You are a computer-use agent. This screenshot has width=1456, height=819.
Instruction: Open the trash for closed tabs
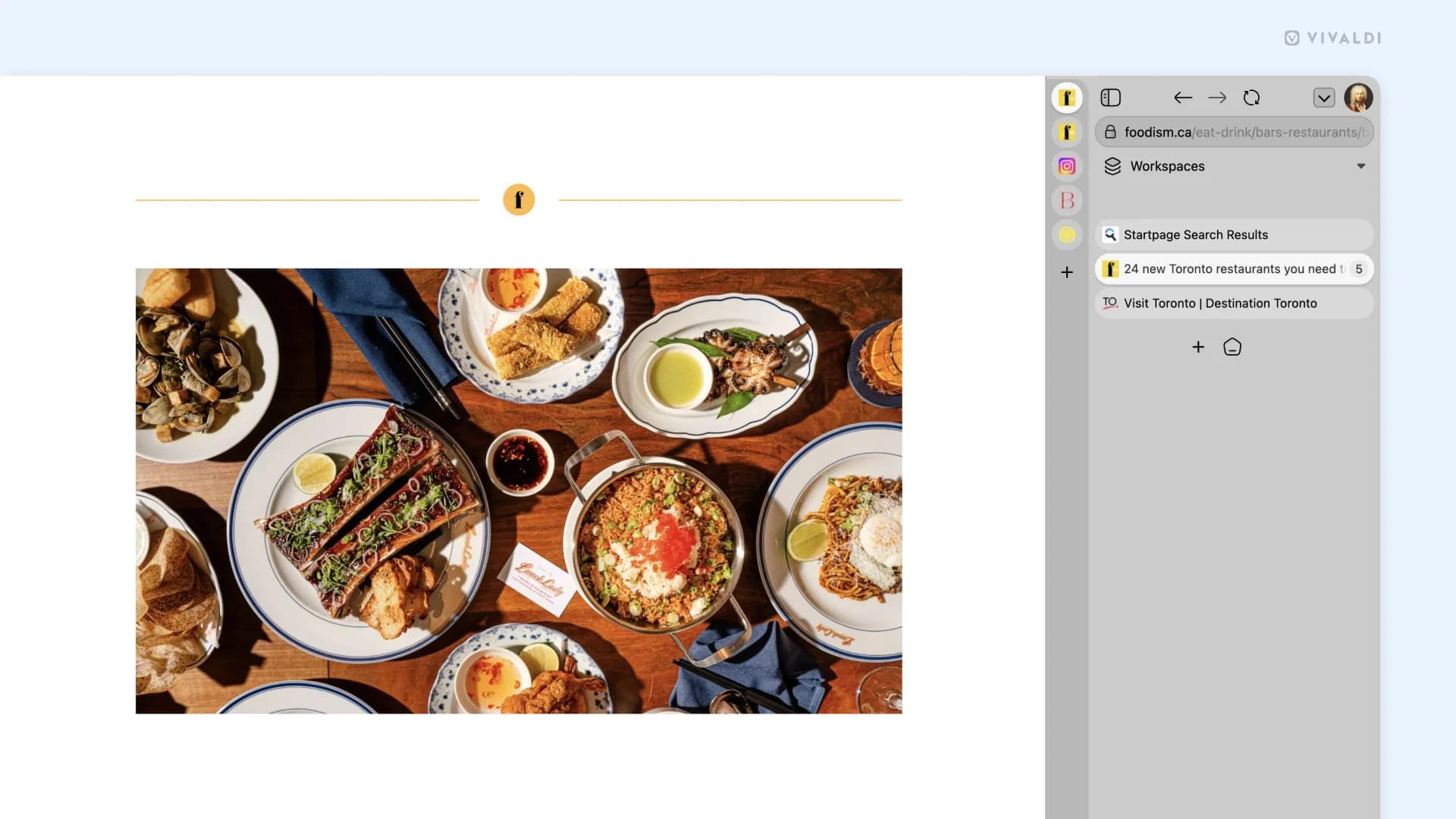pyautogui.click(x=1232, y=347)
